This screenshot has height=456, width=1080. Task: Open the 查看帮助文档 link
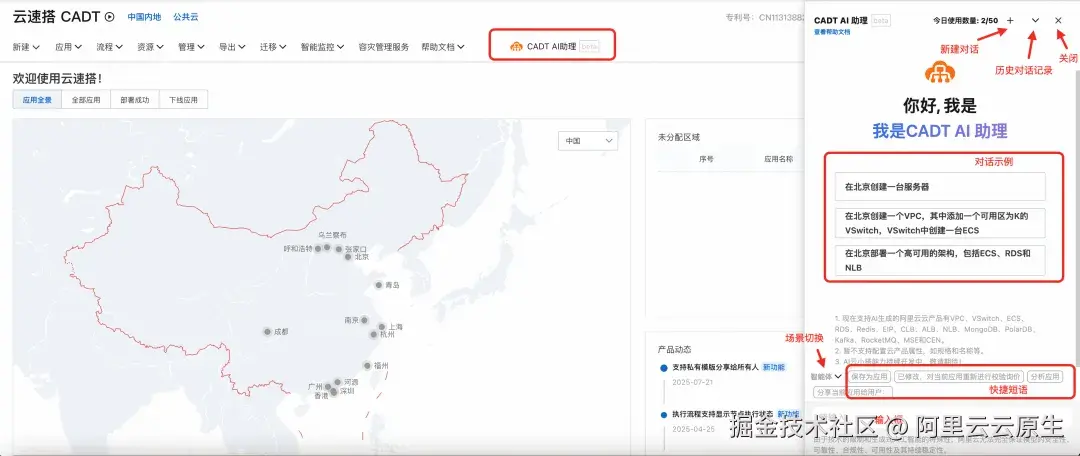coord(832,32)
